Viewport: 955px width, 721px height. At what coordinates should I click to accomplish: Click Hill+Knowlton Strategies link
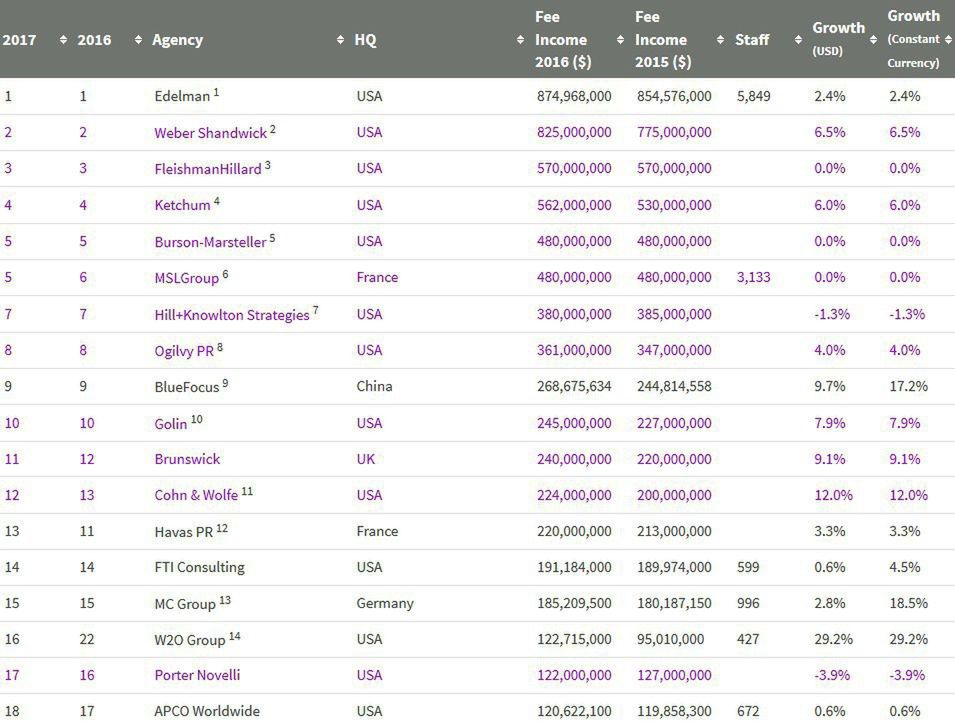(x=231, y=314)
